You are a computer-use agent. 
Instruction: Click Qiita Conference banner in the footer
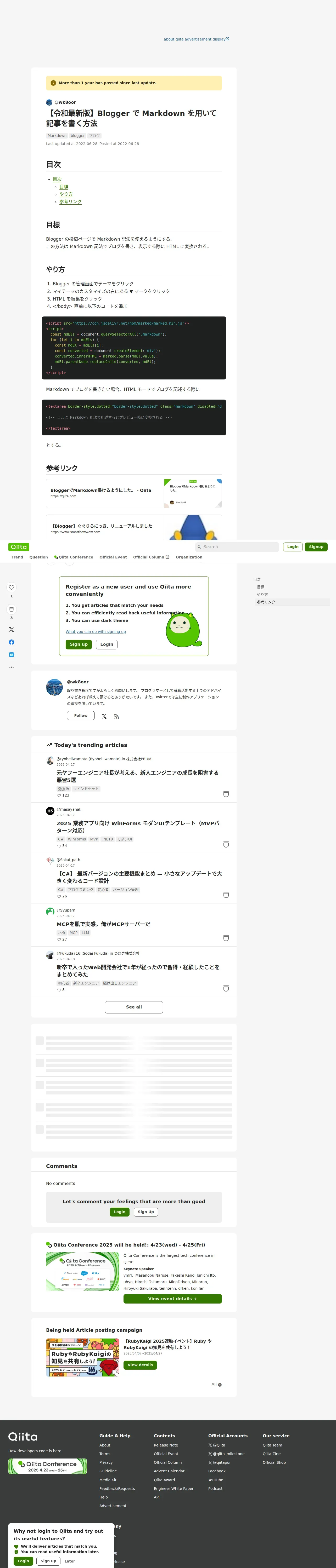[x=48, y=1466]
